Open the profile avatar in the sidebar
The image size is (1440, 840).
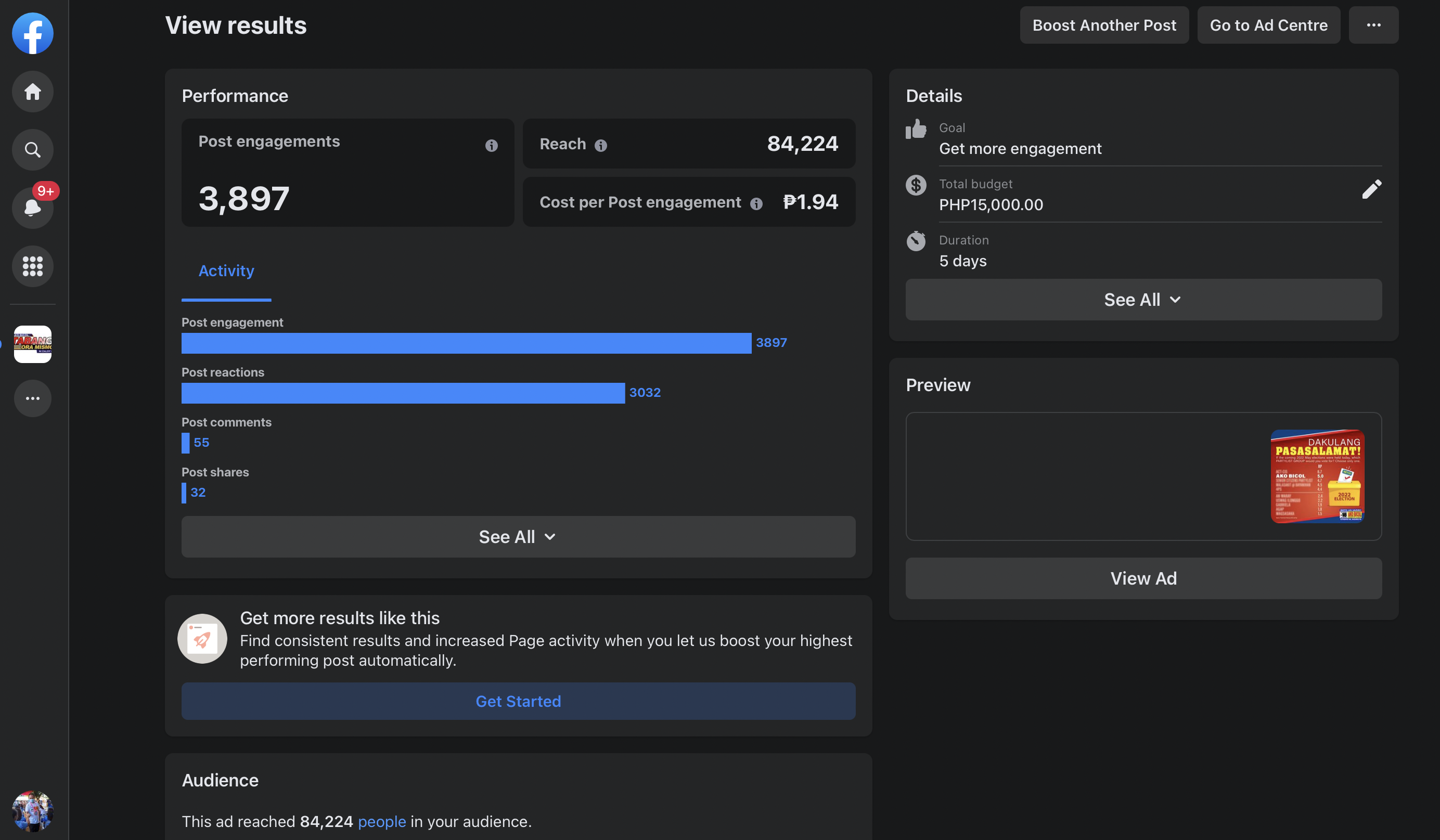click(33, 811)
